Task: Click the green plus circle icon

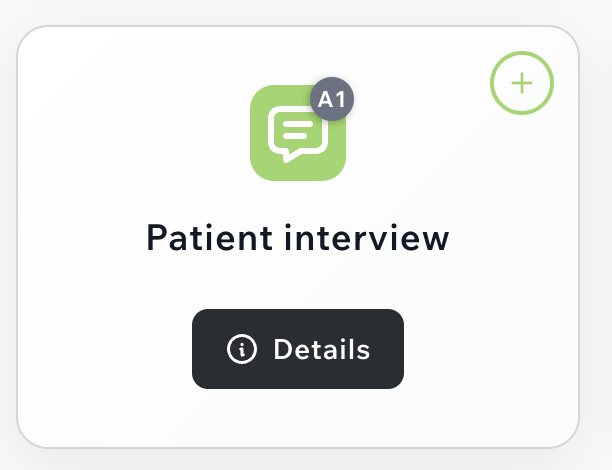Action: click(x=522, y=83)
